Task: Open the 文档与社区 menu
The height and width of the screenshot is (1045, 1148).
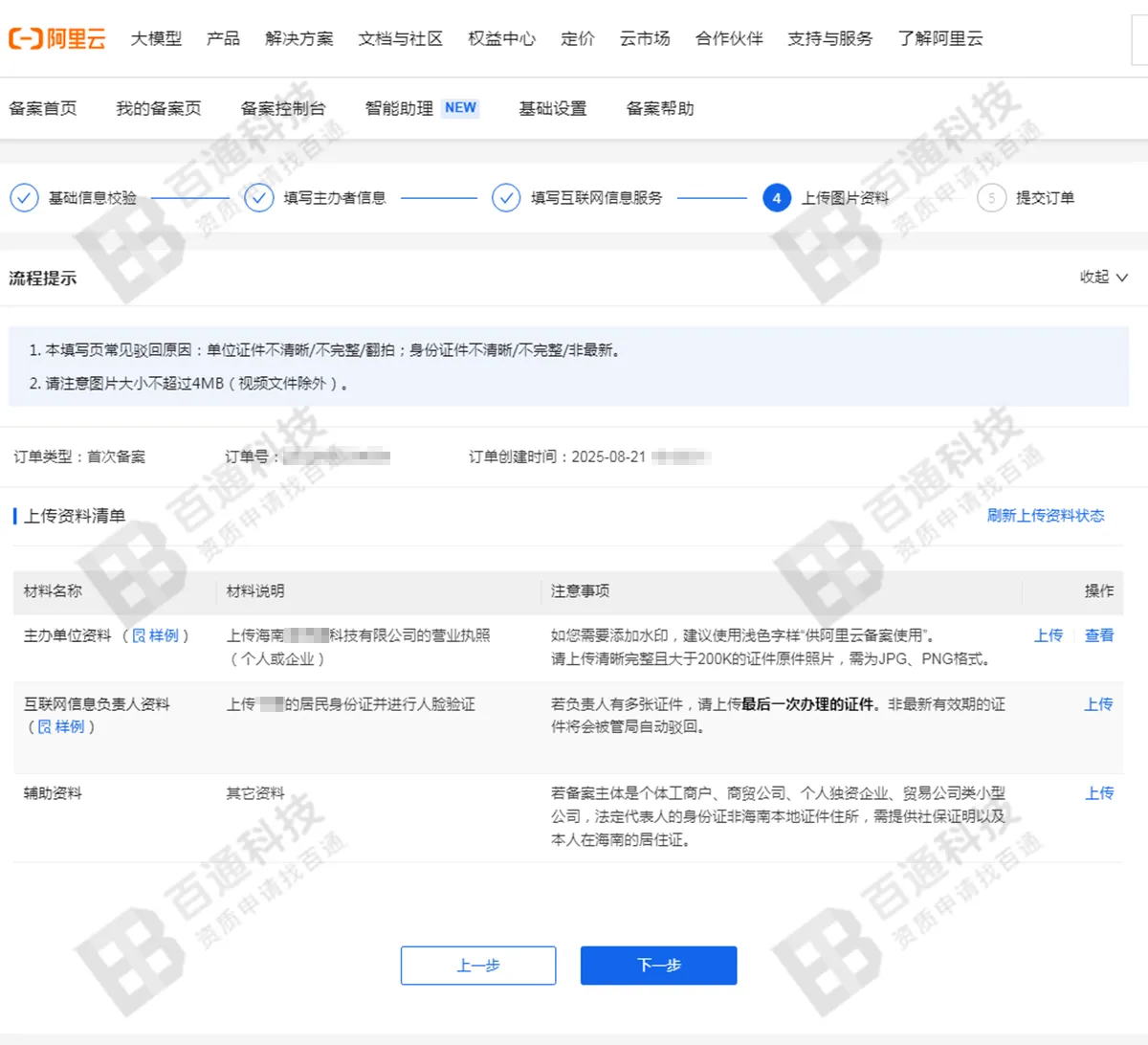Action: tap(401, 38)
